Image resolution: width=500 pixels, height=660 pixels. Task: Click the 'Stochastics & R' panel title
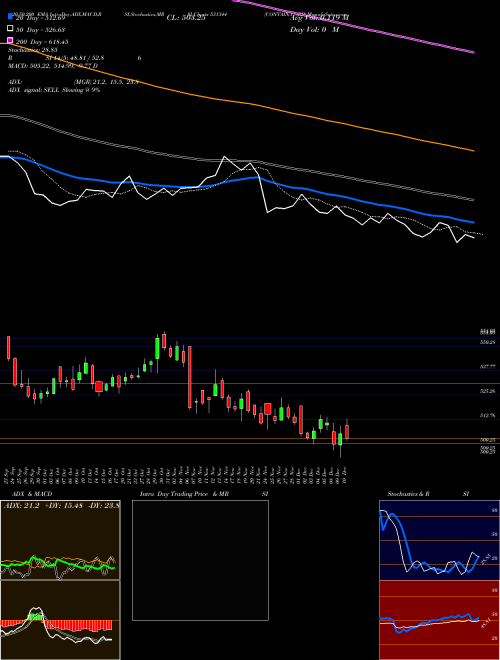coord(408,494)
